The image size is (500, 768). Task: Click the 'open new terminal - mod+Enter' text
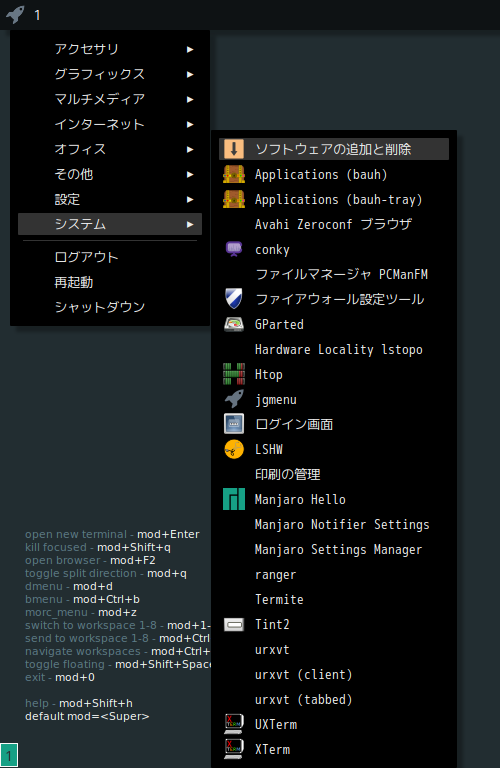tap(112, 534)
